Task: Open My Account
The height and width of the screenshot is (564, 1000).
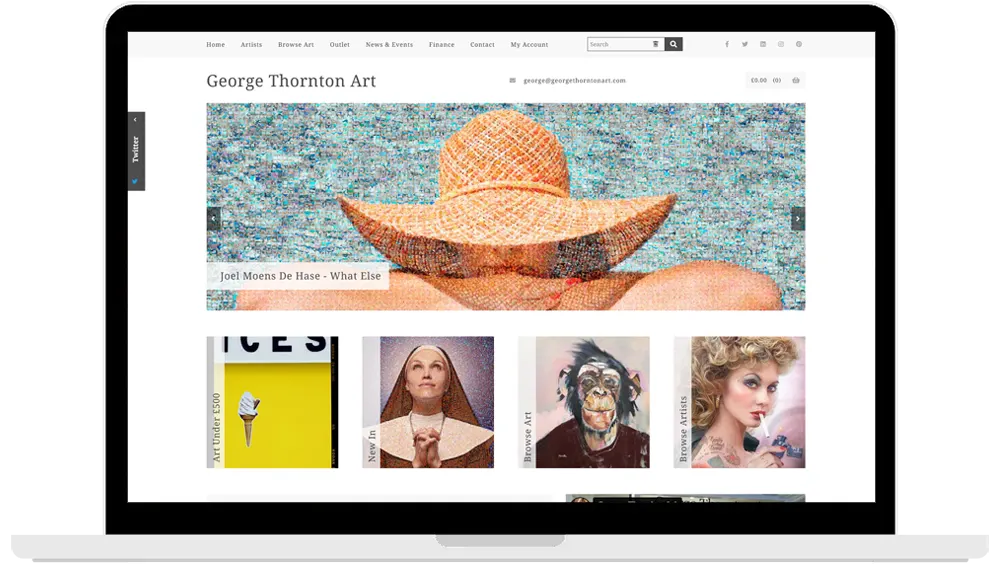Action: tap(529, 45)
